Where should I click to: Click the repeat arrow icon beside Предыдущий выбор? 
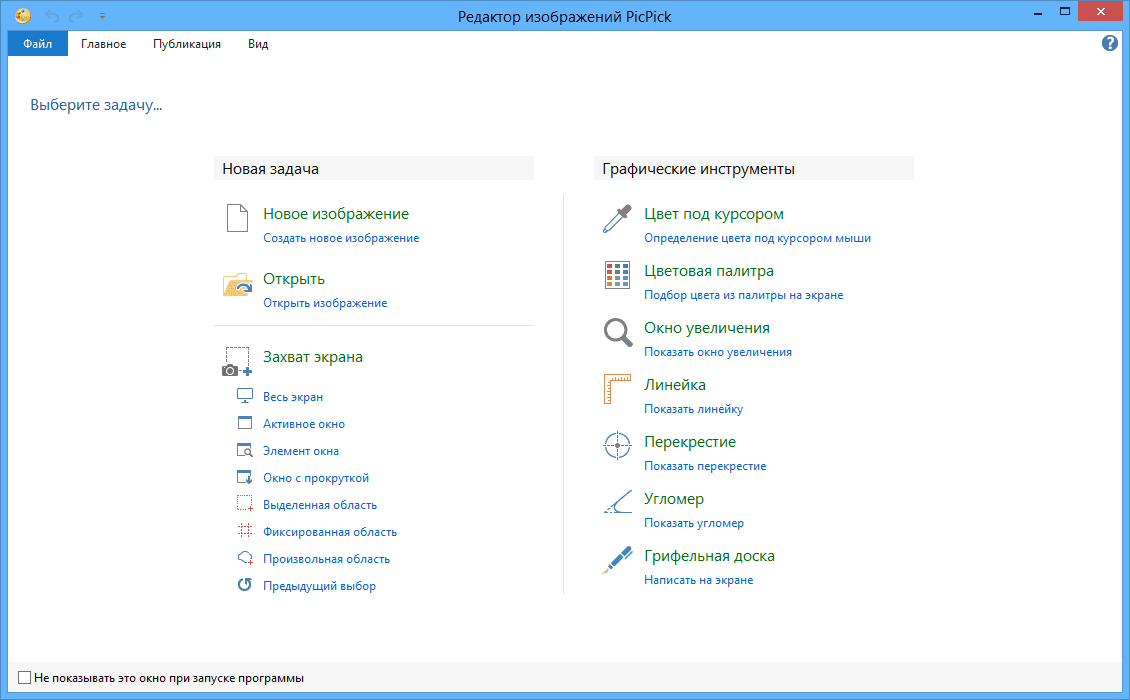click(245, 585)
